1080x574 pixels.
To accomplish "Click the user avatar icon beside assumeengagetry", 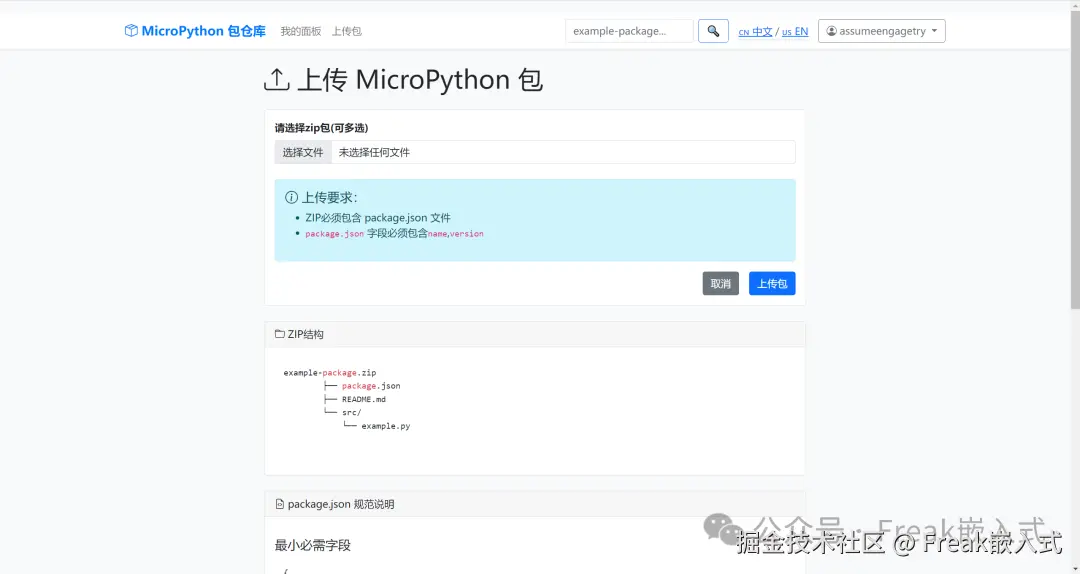I will (x=831, y=31).
